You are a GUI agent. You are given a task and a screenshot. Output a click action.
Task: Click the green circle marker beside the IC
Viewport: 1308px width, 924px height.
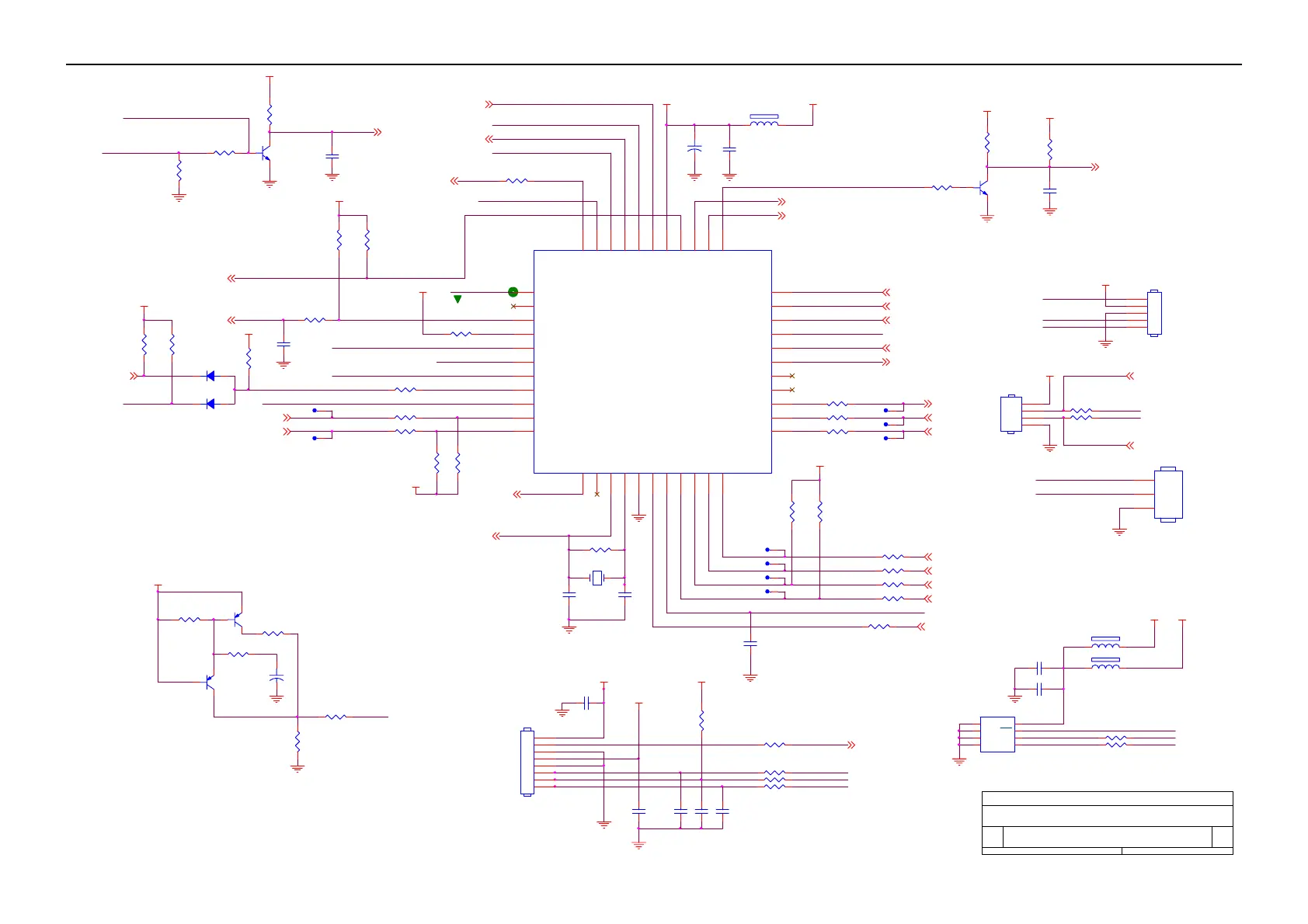[513, 292]
